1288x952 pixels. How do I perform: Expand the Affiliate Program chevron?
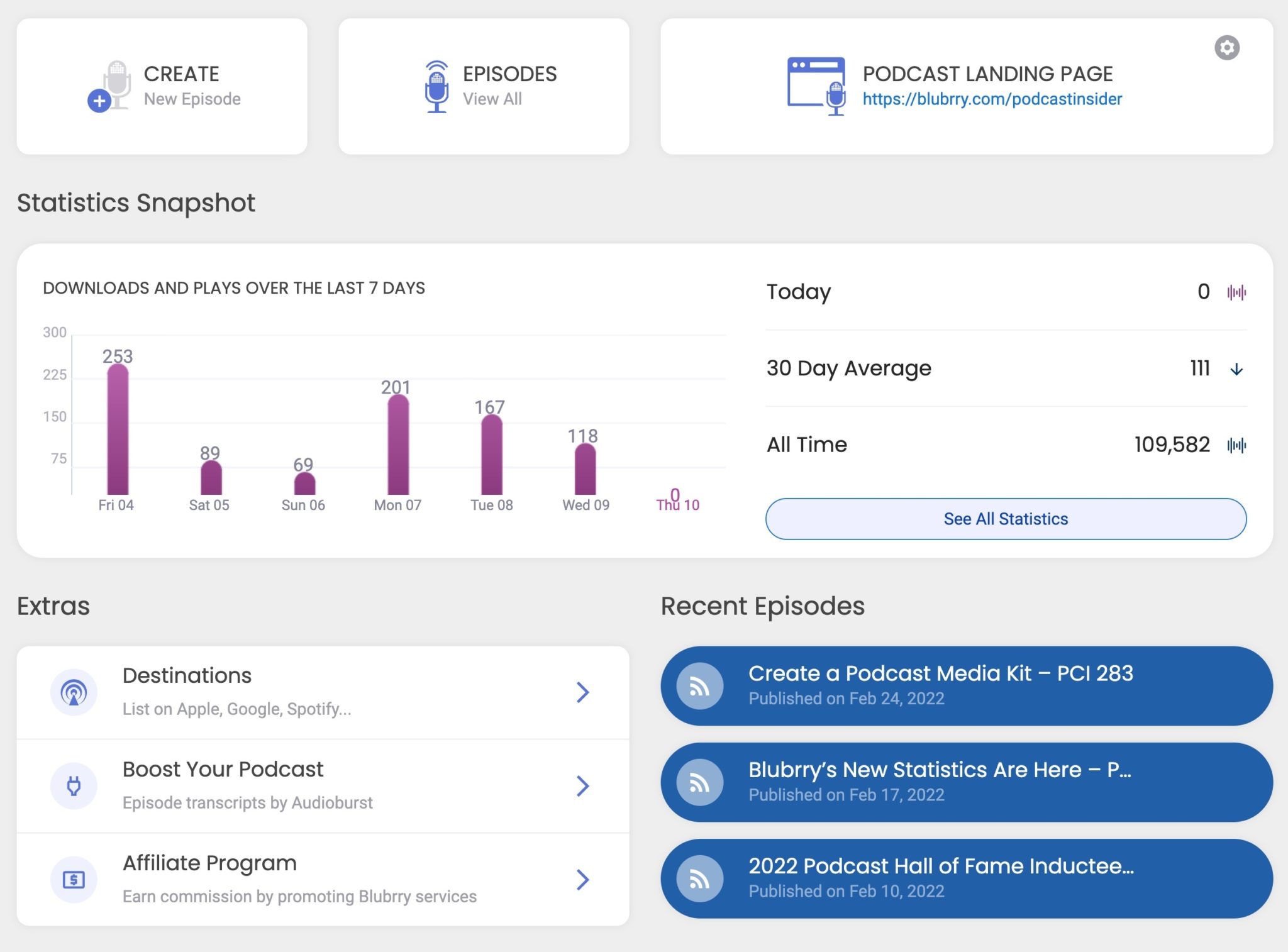[583, 880]
